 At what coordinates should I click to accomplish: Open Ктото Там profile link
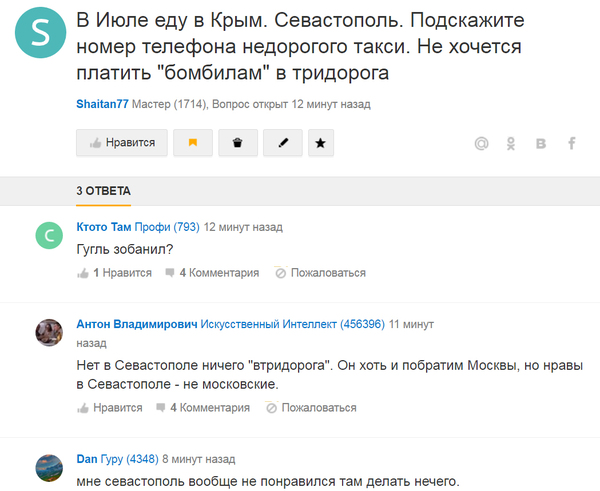104,227
